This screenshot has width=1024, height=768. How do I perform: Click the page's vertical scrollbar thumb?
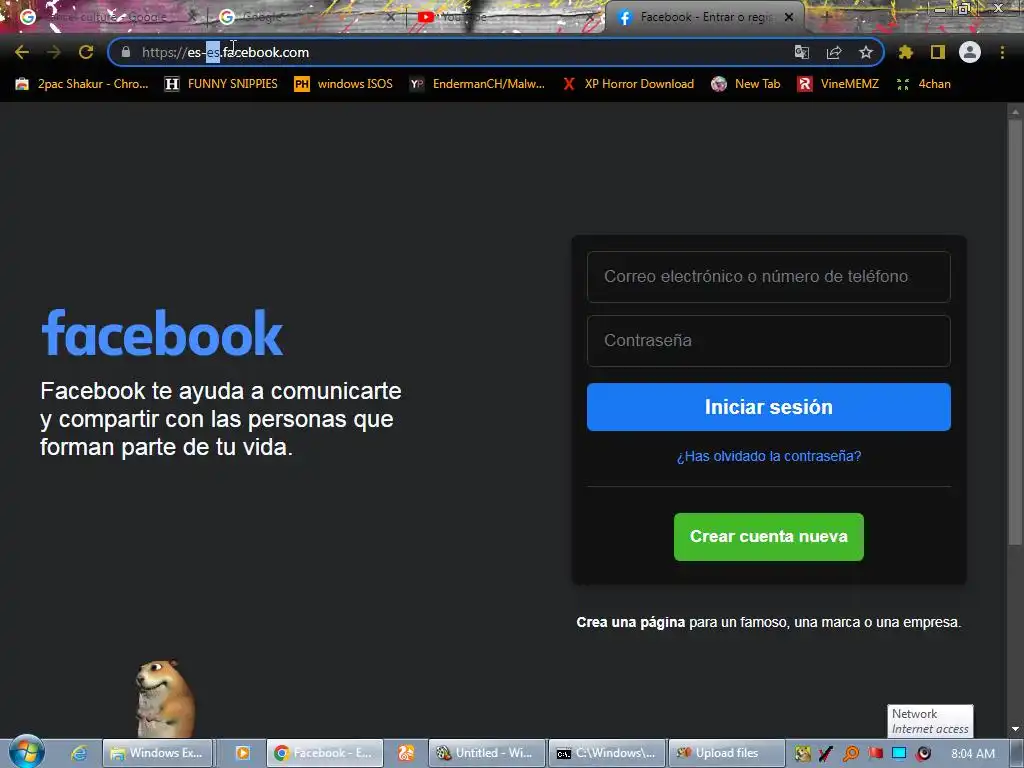point(1015,333)
